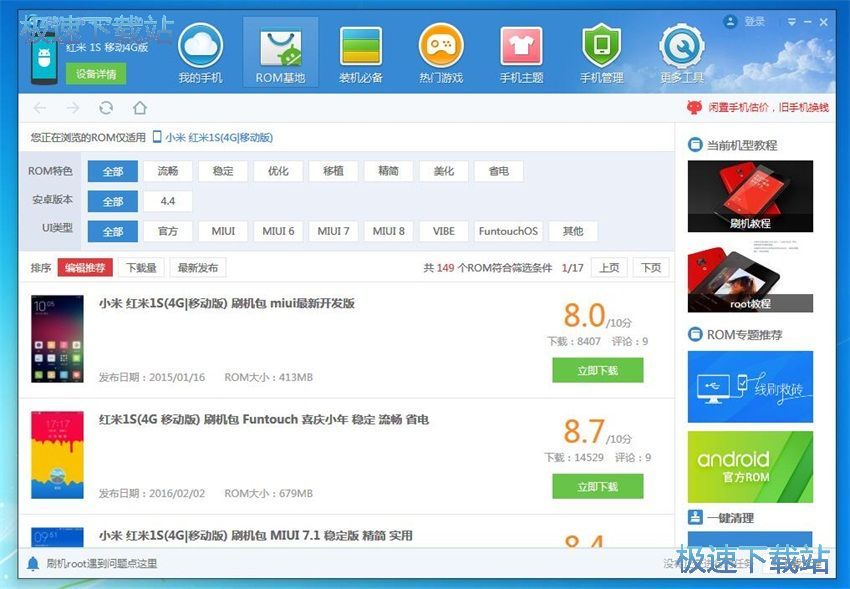Refresh the ROM page
850x589 pixels.
pyautogui.click(x=106, y=108)
